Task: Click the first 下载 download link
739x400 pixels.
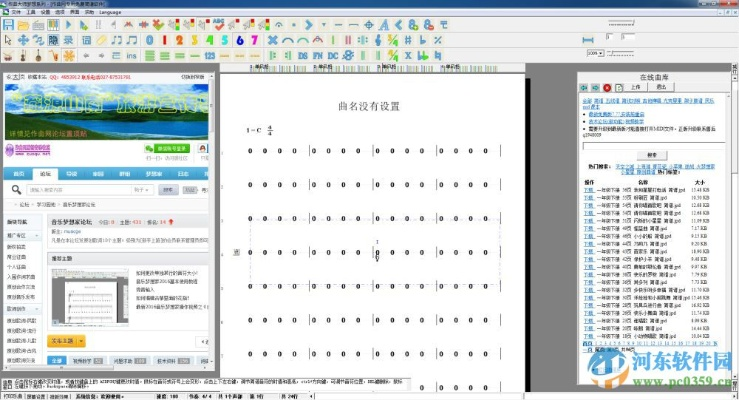Action: [588, 189]
